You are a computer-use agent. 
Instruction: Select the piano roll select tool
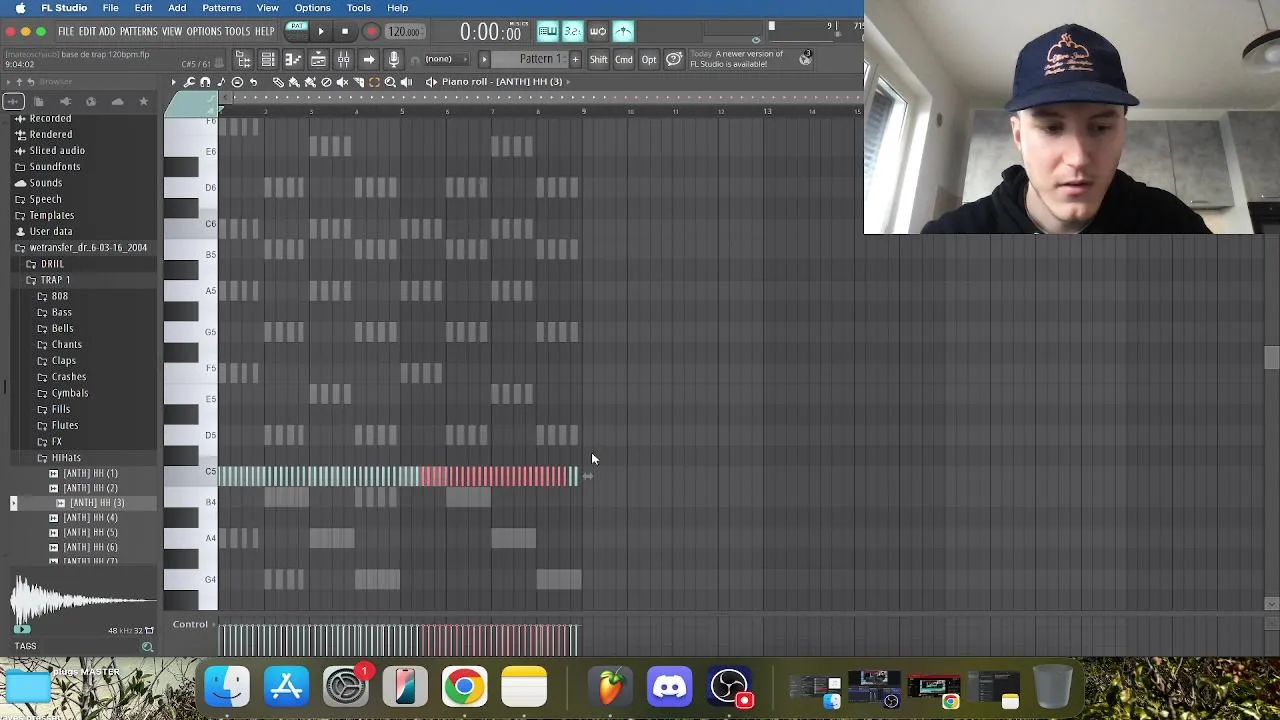click(x=374, y=82)
